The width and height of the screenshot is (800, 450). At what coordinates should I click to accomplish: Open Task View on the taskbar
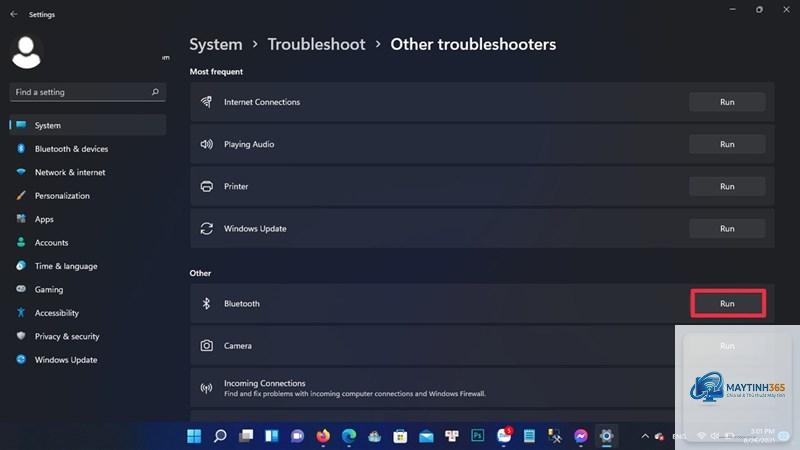pos(246,436)
